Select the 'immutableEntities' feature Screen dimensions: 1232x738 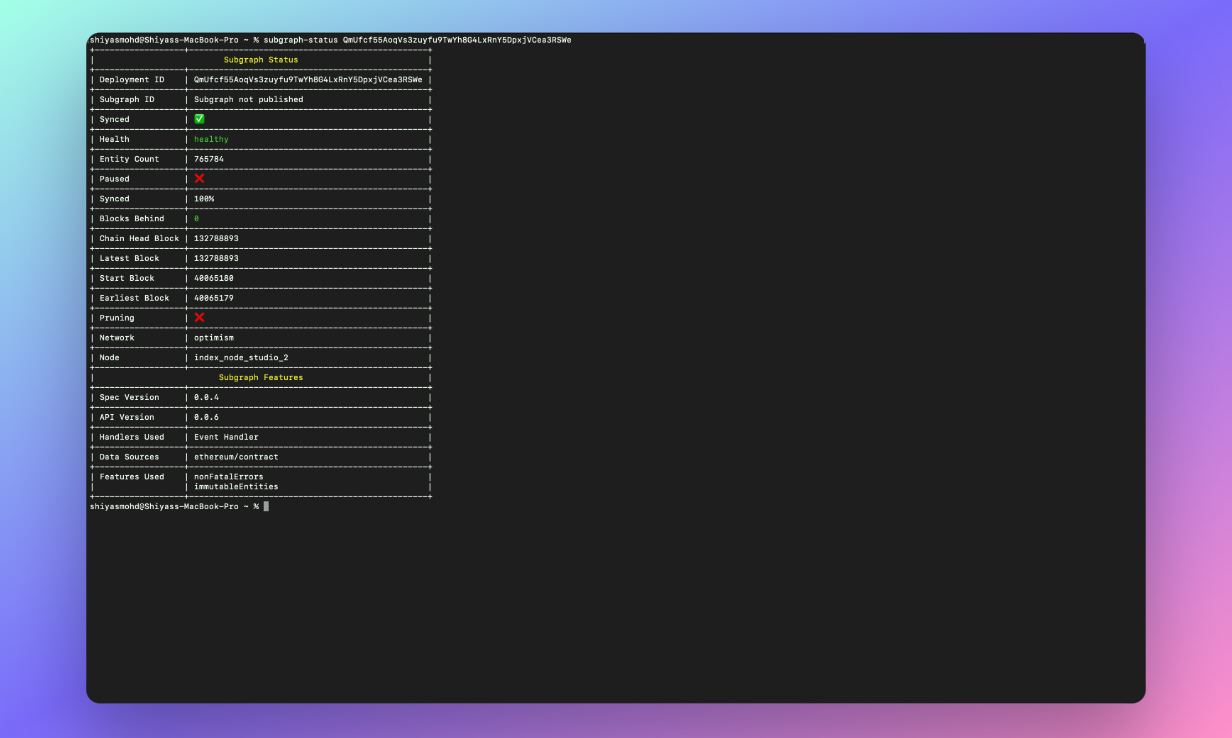pos(236,487)
